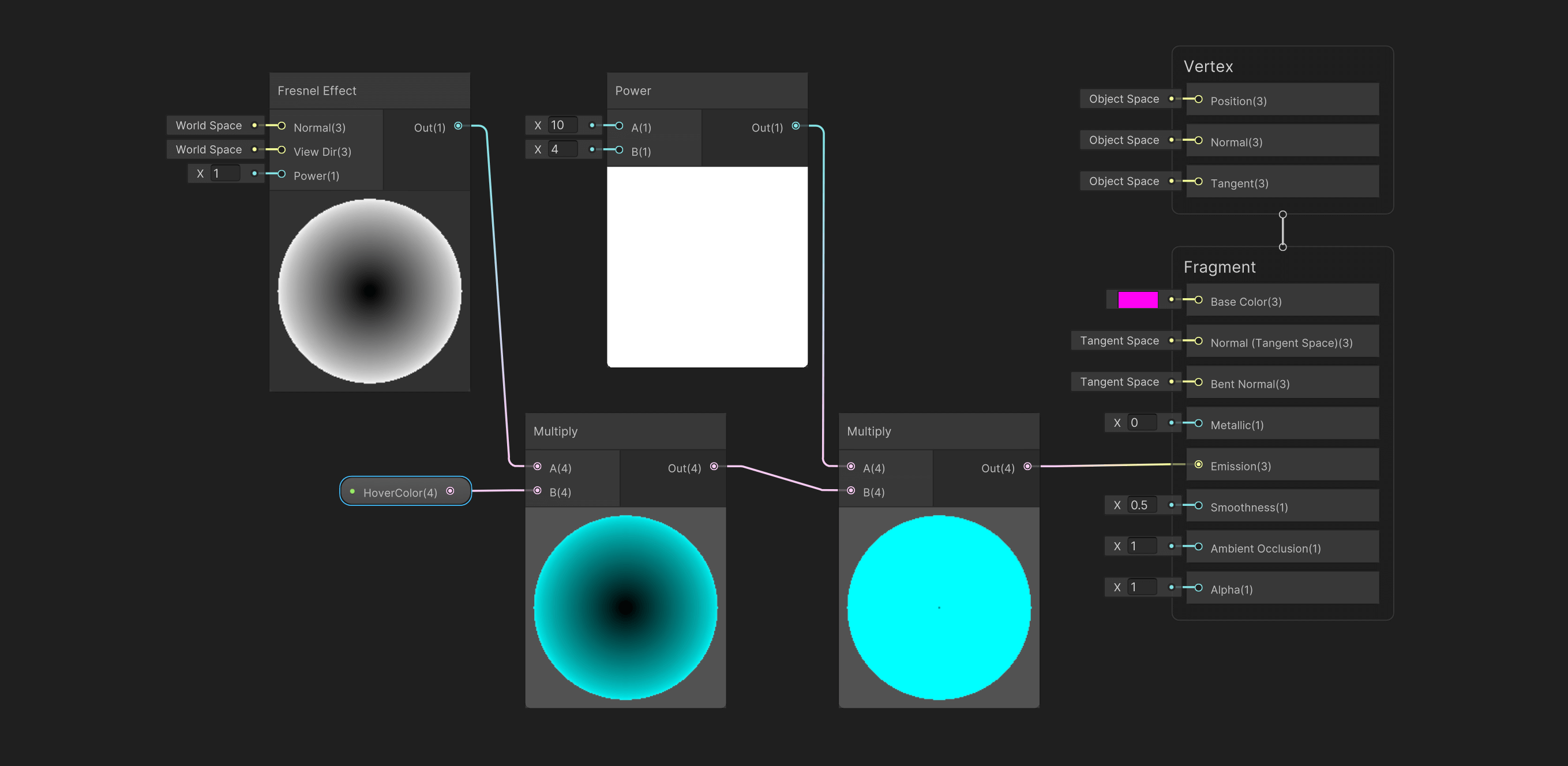Open World Space dropdown for View Dir
1568x766 pixels.
[209, 149]
